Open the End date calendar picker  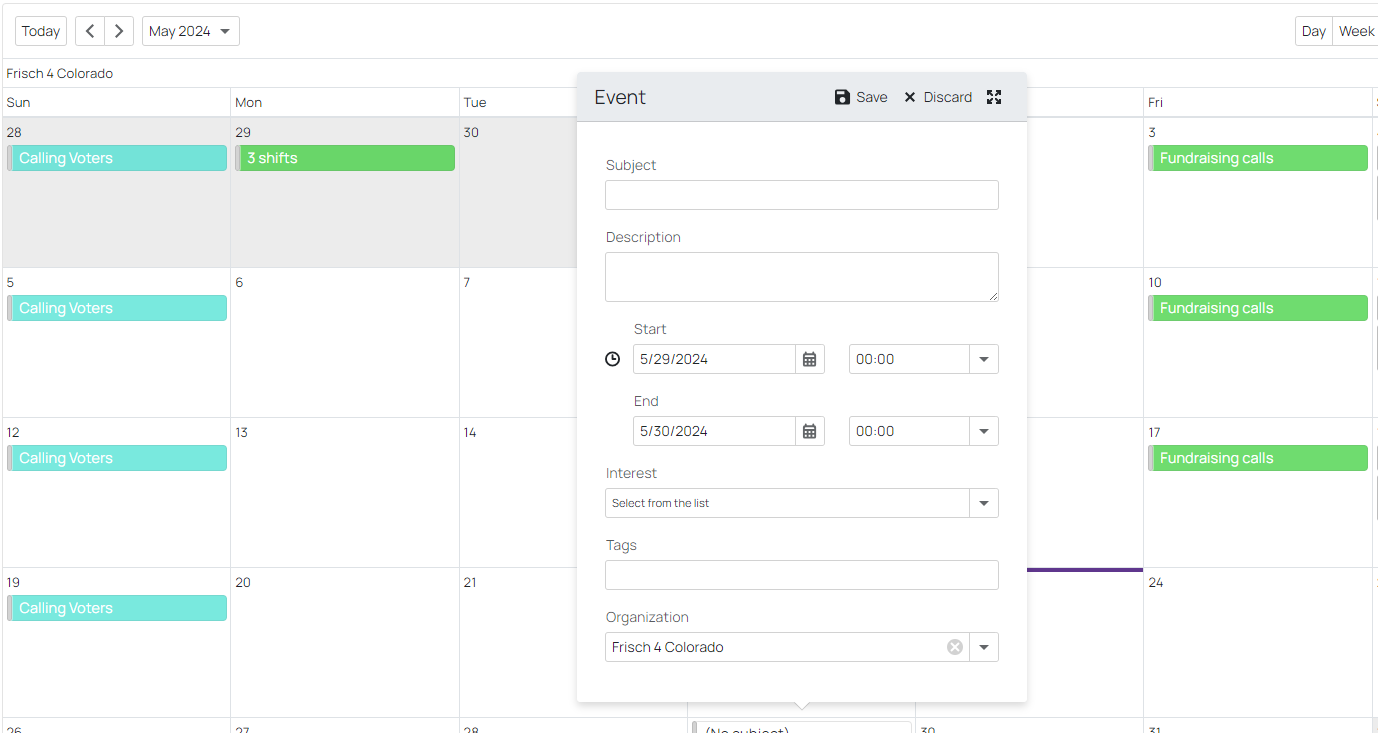[x=810, y=431]
